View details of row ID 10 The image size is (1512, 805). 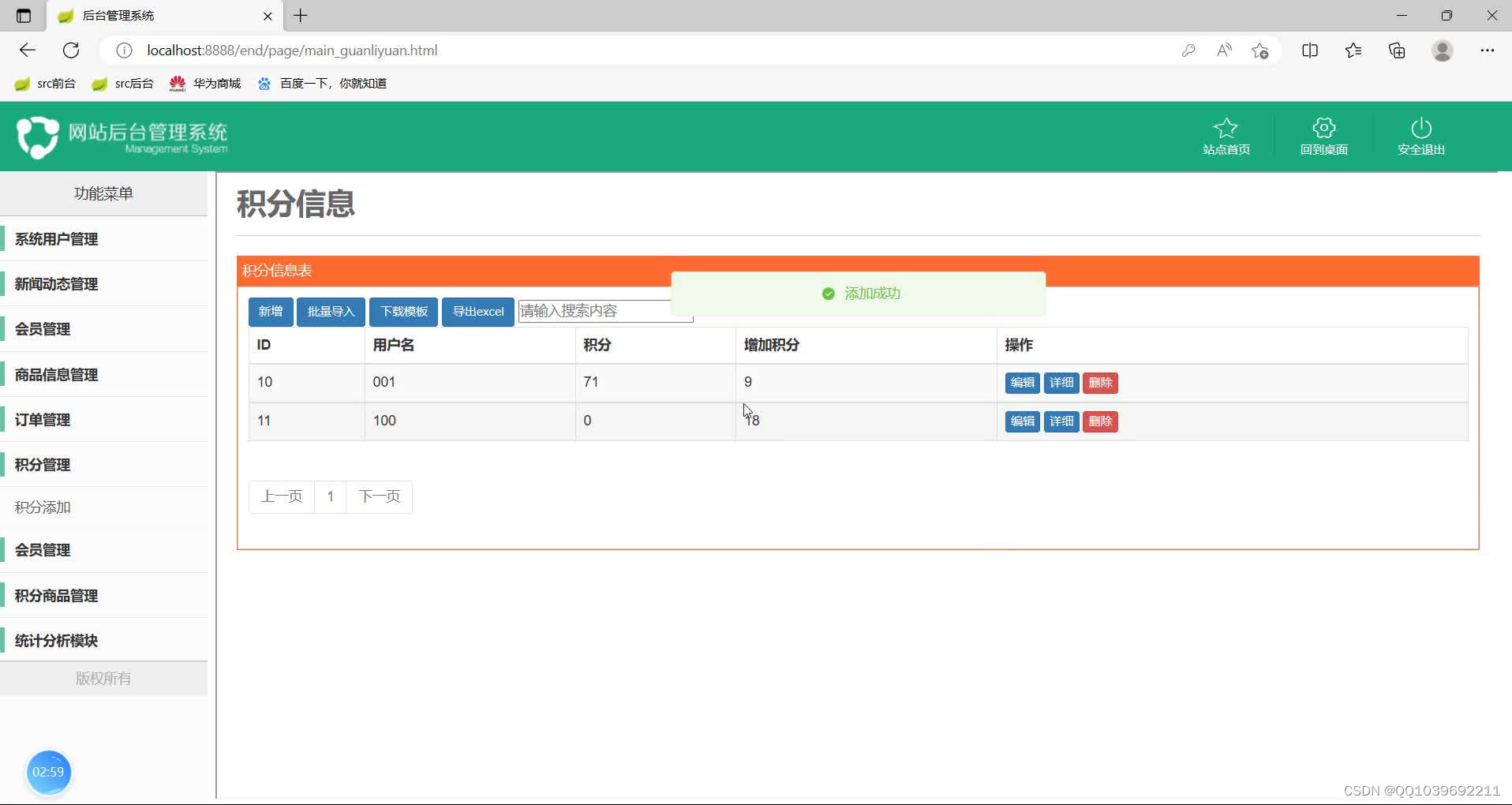coord(1061,383)
